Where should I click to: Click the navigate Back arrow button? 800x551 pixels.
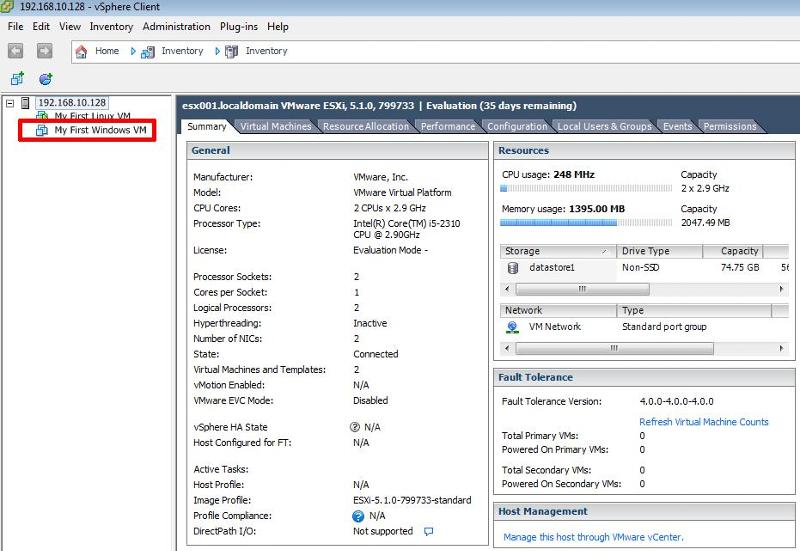15,51
